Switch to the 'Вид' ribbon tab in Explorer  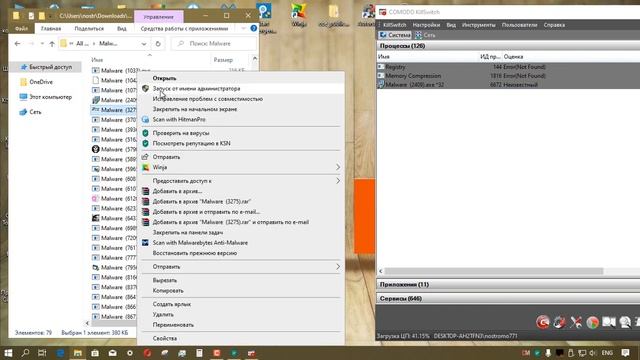point(122,29)
